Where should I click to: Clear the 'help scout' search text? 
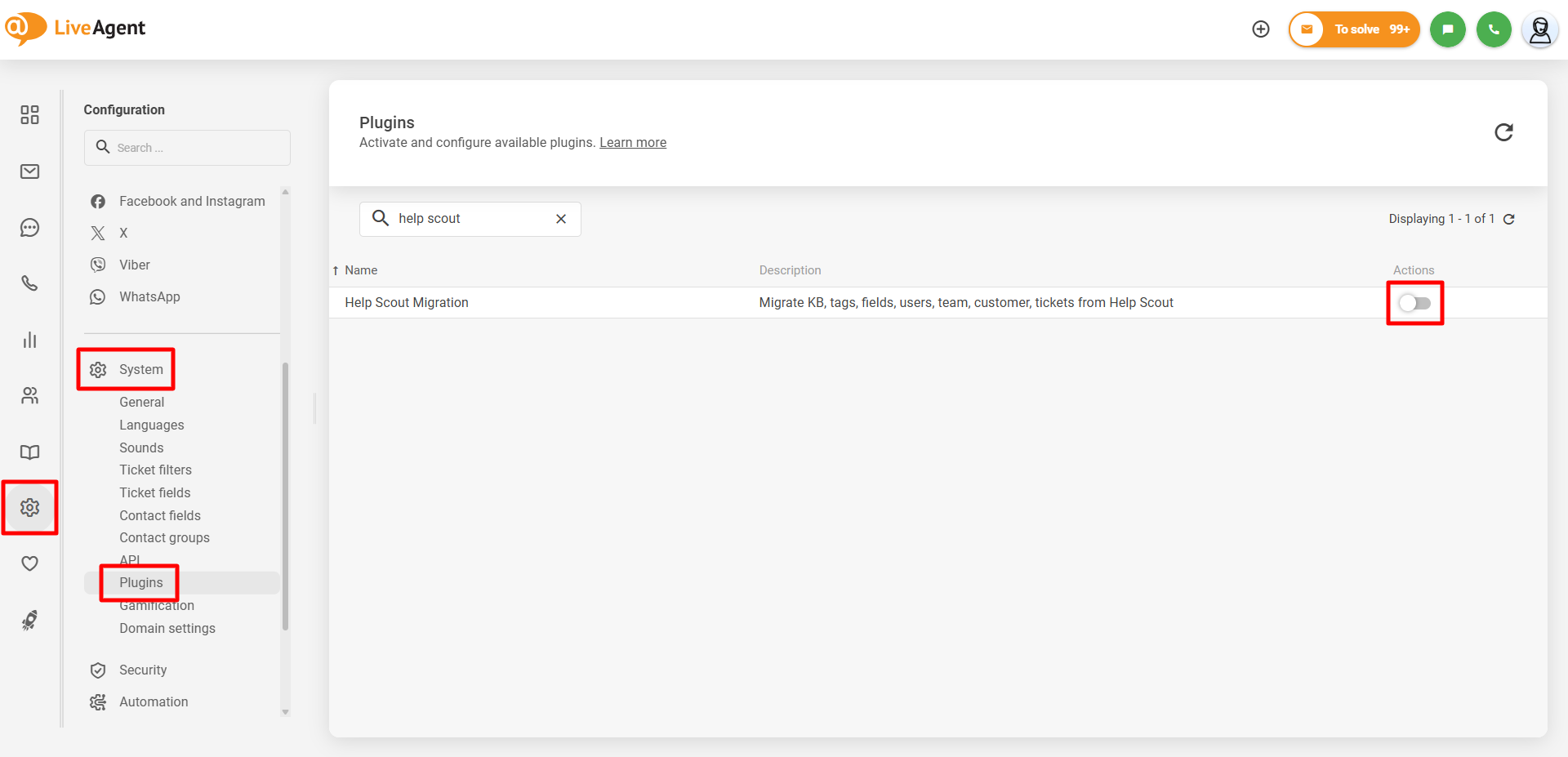coord(561,219)
